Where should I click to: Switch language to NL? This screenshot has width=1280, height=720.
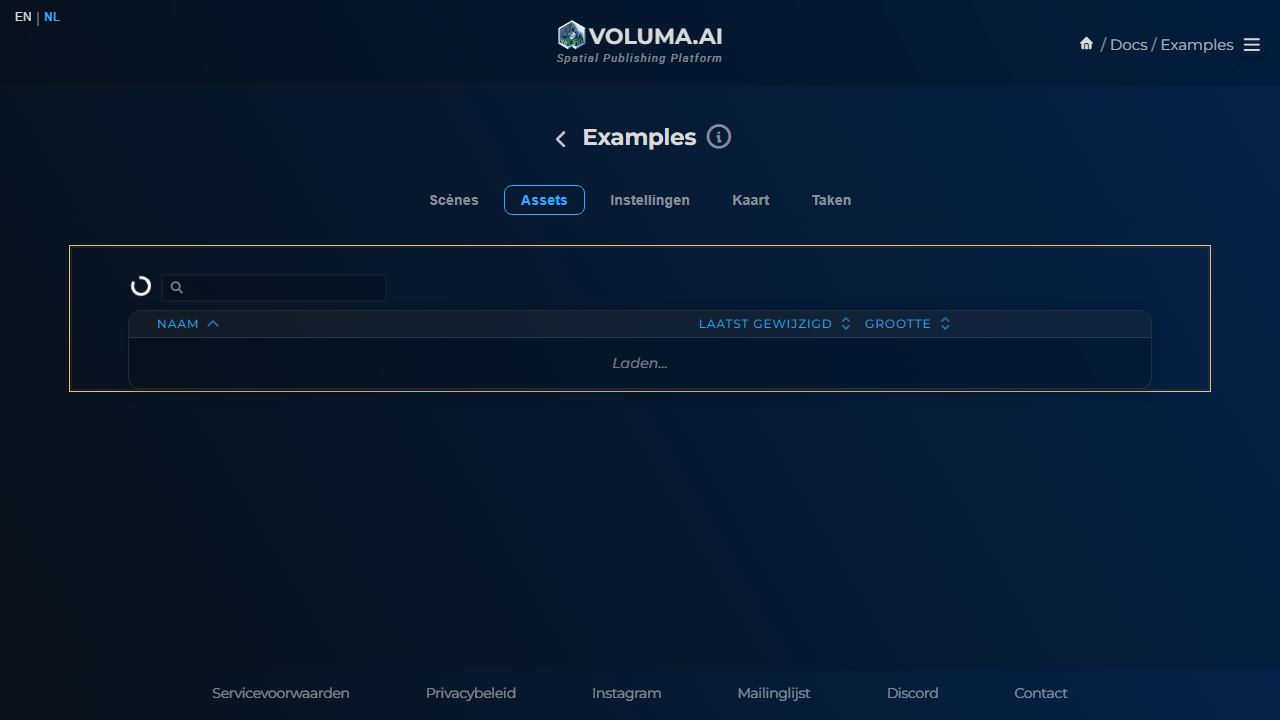[x=52, y=17]
